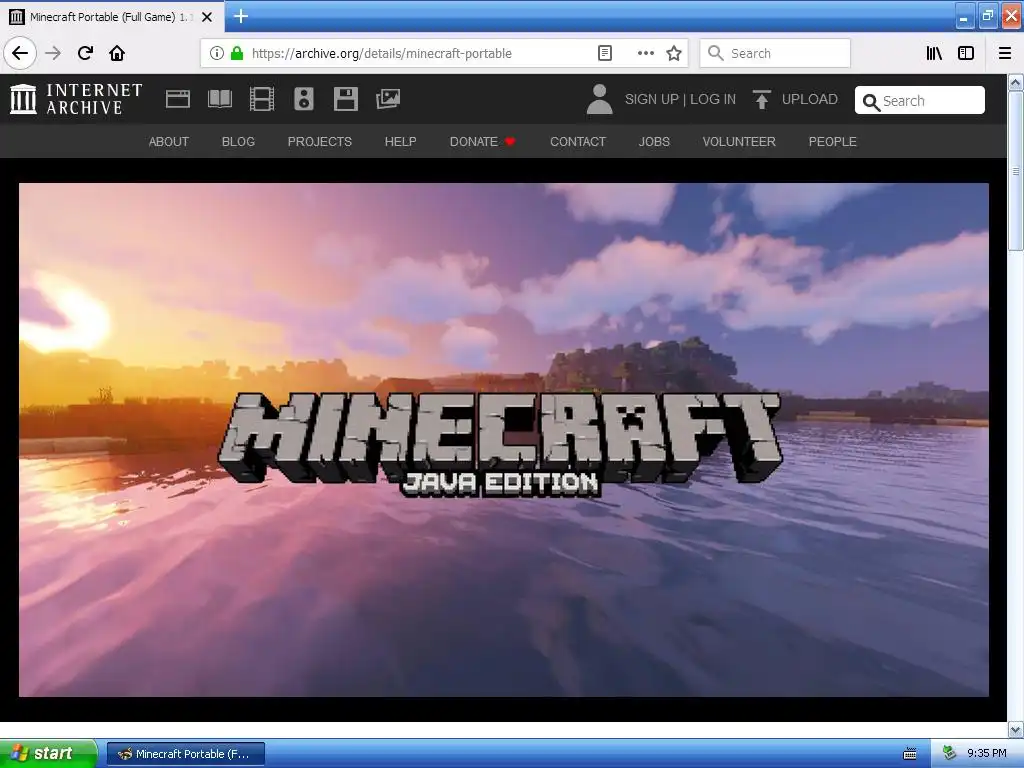The height and width of the screenshot is (768, 1024).
Task: Close the Minecraft Portable tab
Action: [207, 17]
